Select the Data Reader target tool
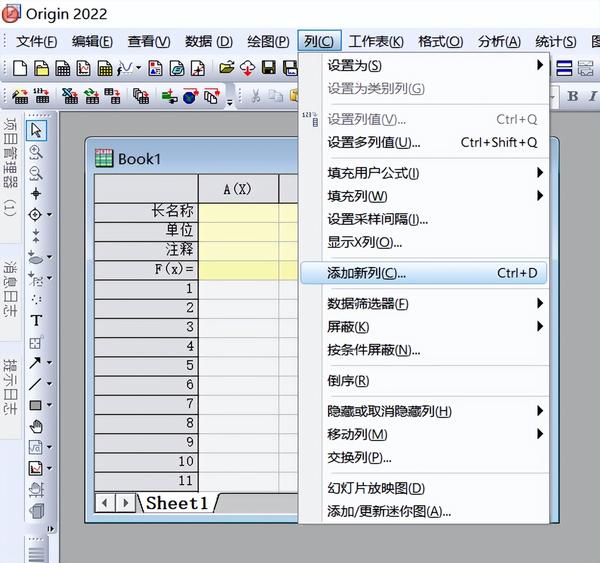Screen dimensions: 600x563 (x=35, y=214)
